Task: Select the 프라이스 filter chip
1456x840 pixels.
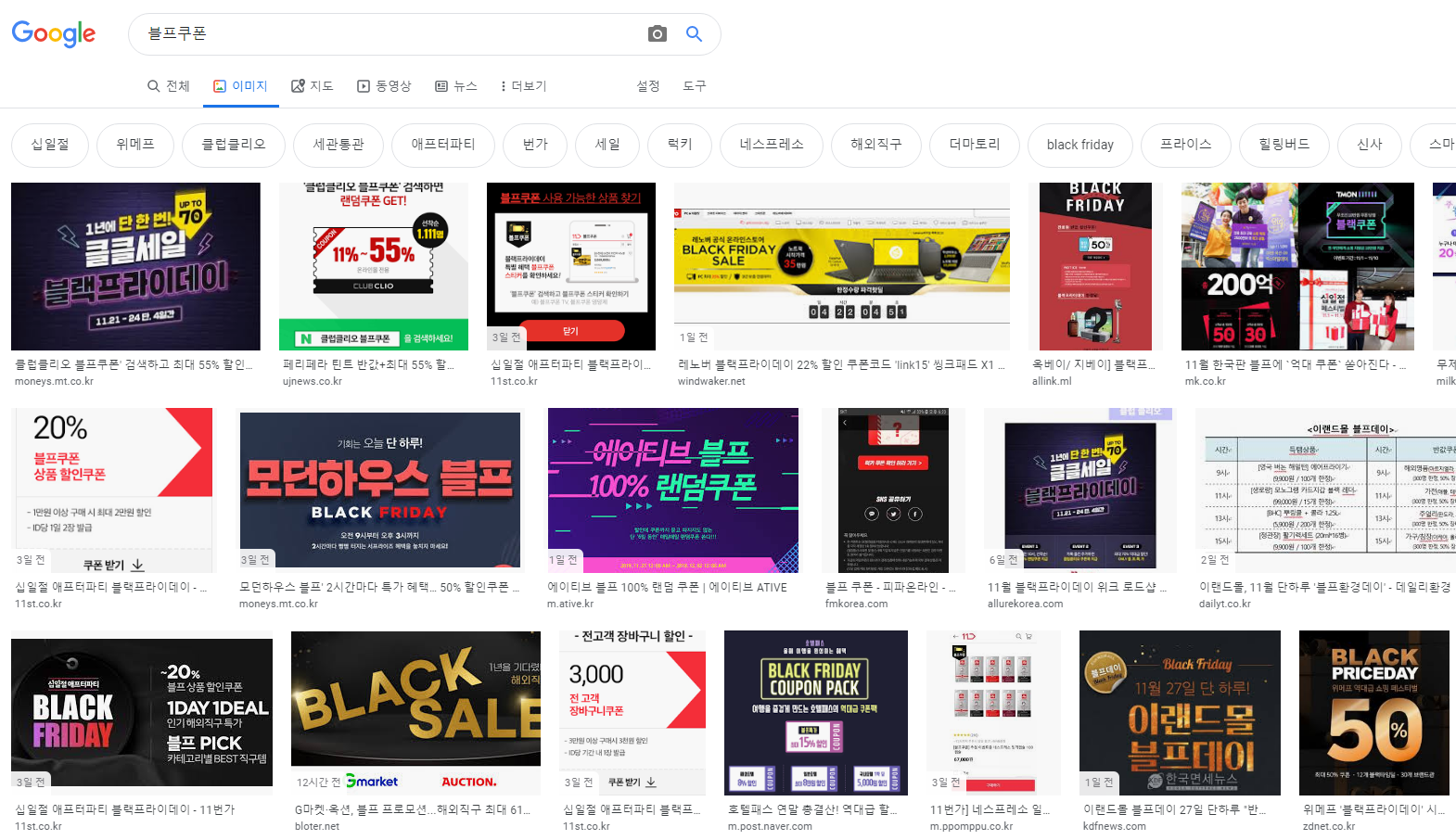Action: [1186, 145]
